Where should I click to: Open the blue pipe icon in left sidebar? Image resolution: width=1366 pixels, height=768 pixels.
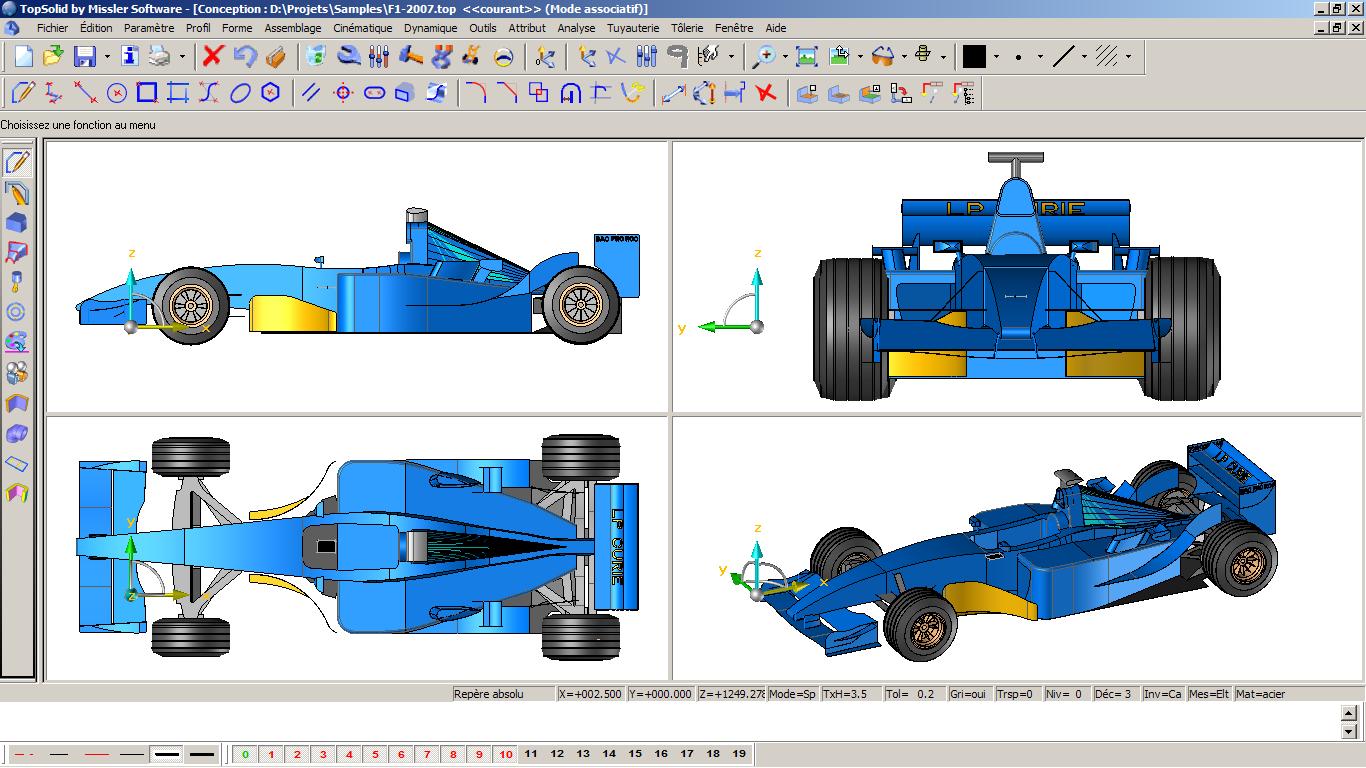pyautogui.click(x=17, y=434)
